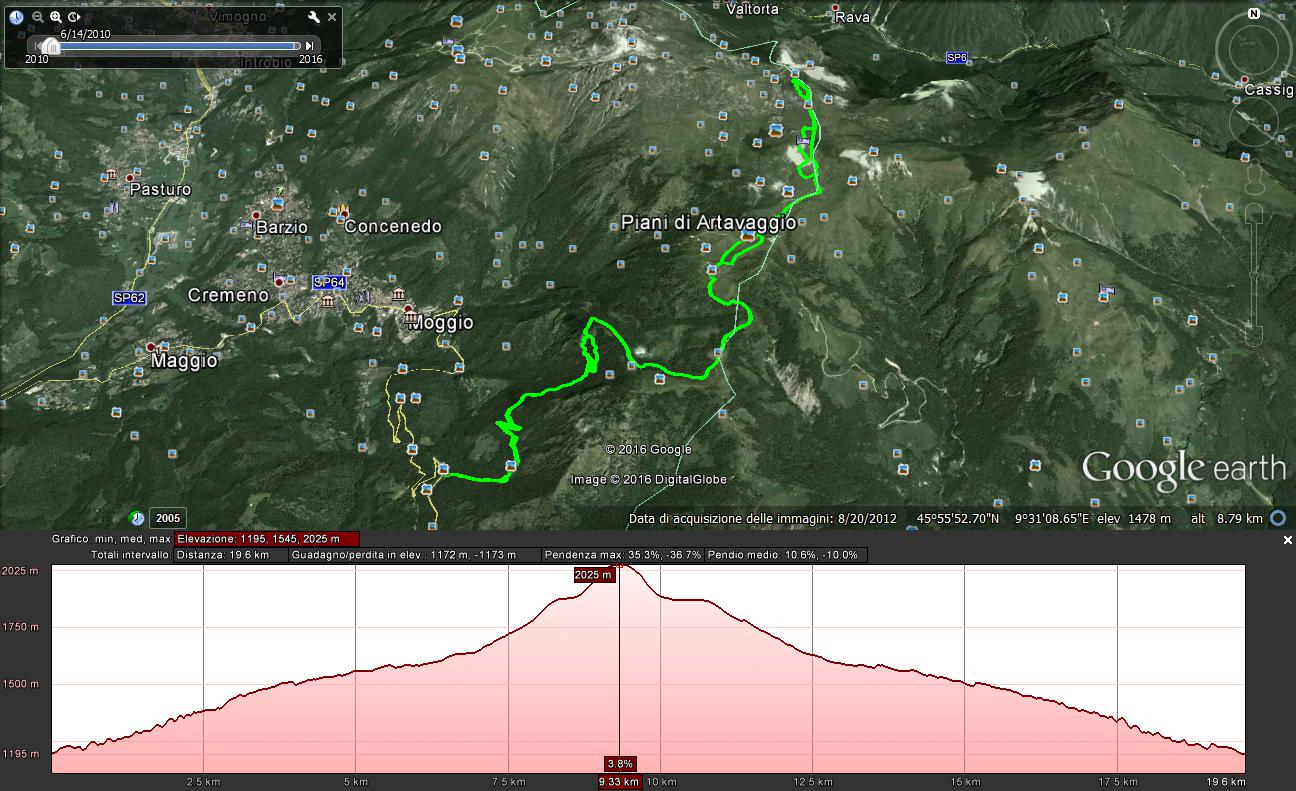
Task: Click the museum icon left of Pasturo
Action: [111, 176]
